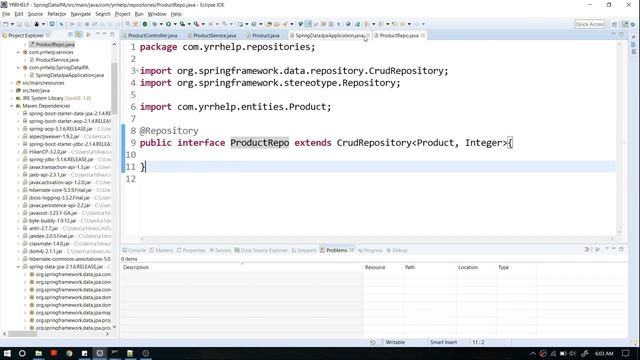Click the green Run toolbar icon

[x=168, y=24]
